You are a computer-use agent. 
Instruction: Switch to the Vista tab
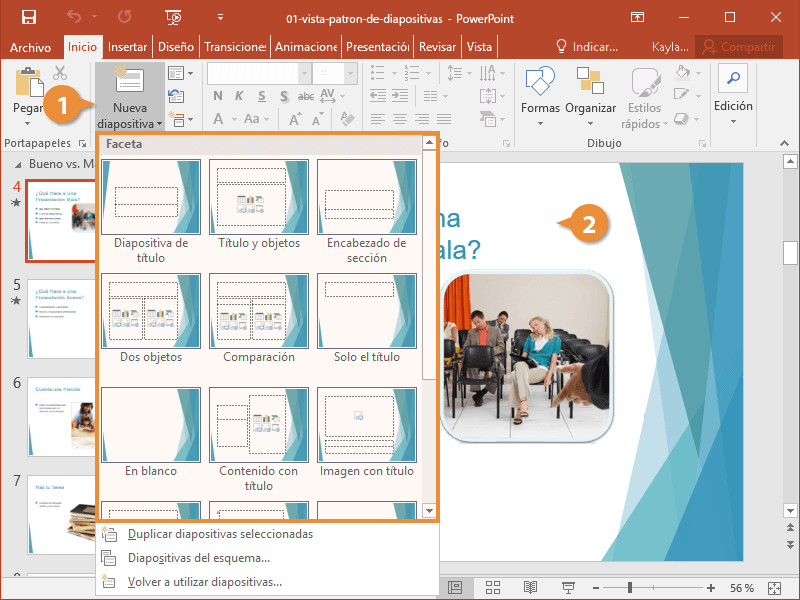tap(479, 47)
